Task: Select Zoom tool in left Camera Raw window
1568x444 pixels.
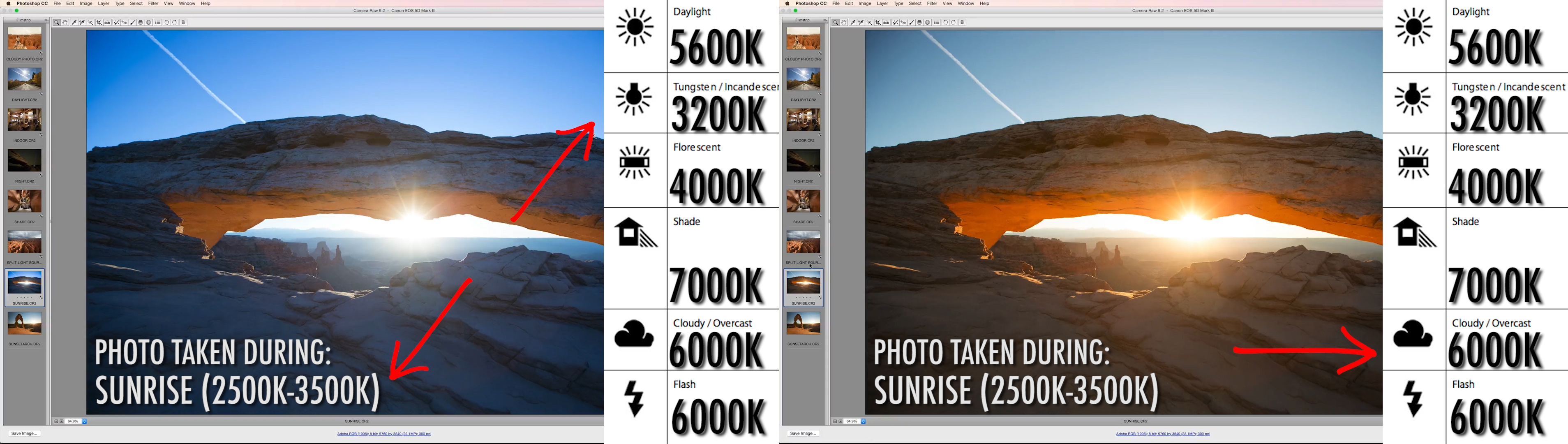Action: (x=57, y=23)
